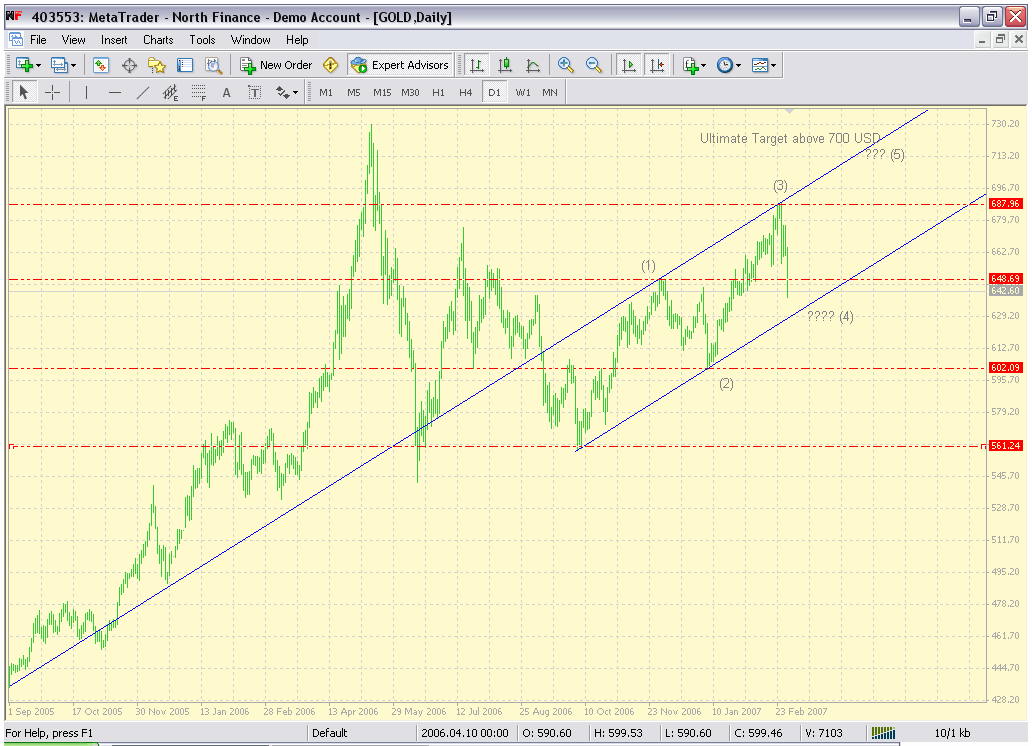Screen dimensions: 1032x746
Task: Click the 687.96 red price level label
Action: [1005, 204]
